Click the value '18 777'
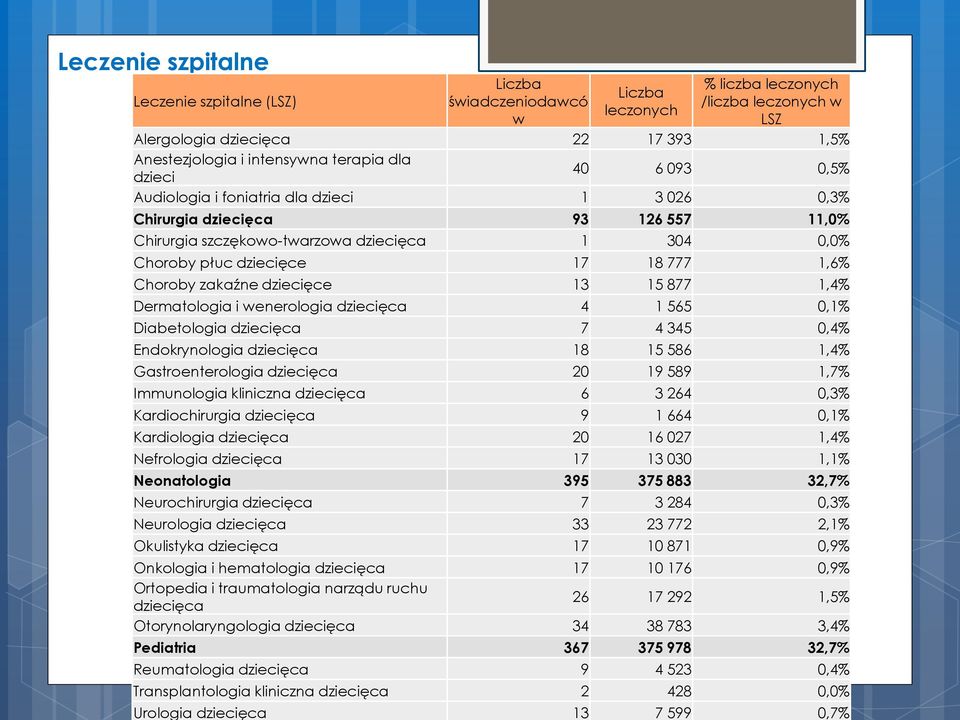The height and width of the screenshot is (720, 960). pyautogui.click(x=669, y=263)
